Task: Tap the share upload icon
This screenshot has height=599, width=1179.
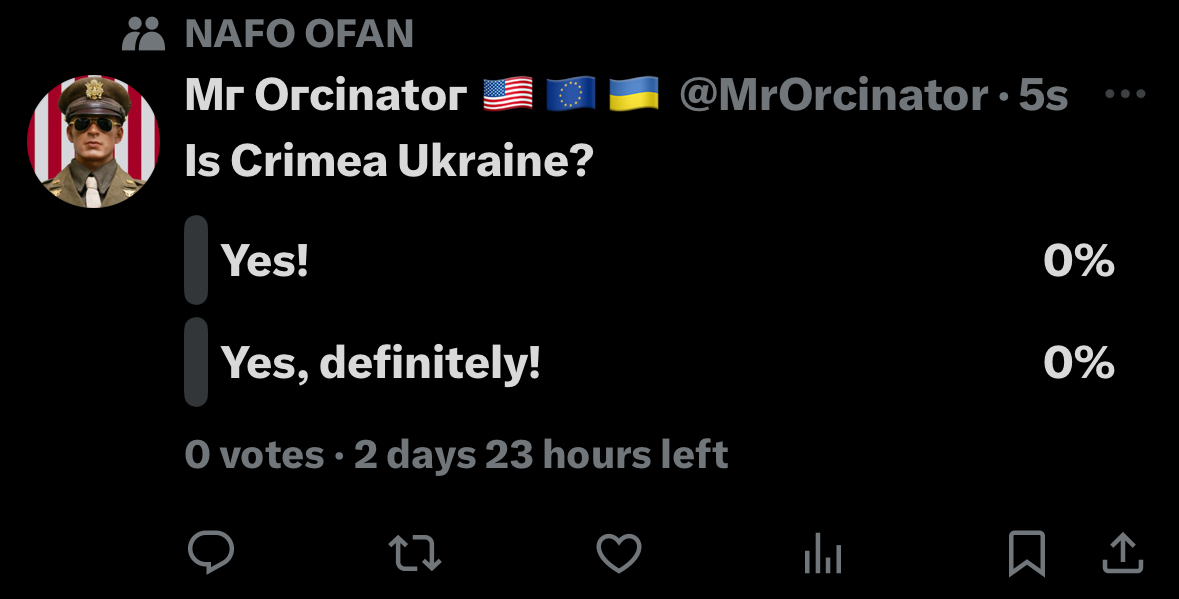Action: [x=1121, y=553]
